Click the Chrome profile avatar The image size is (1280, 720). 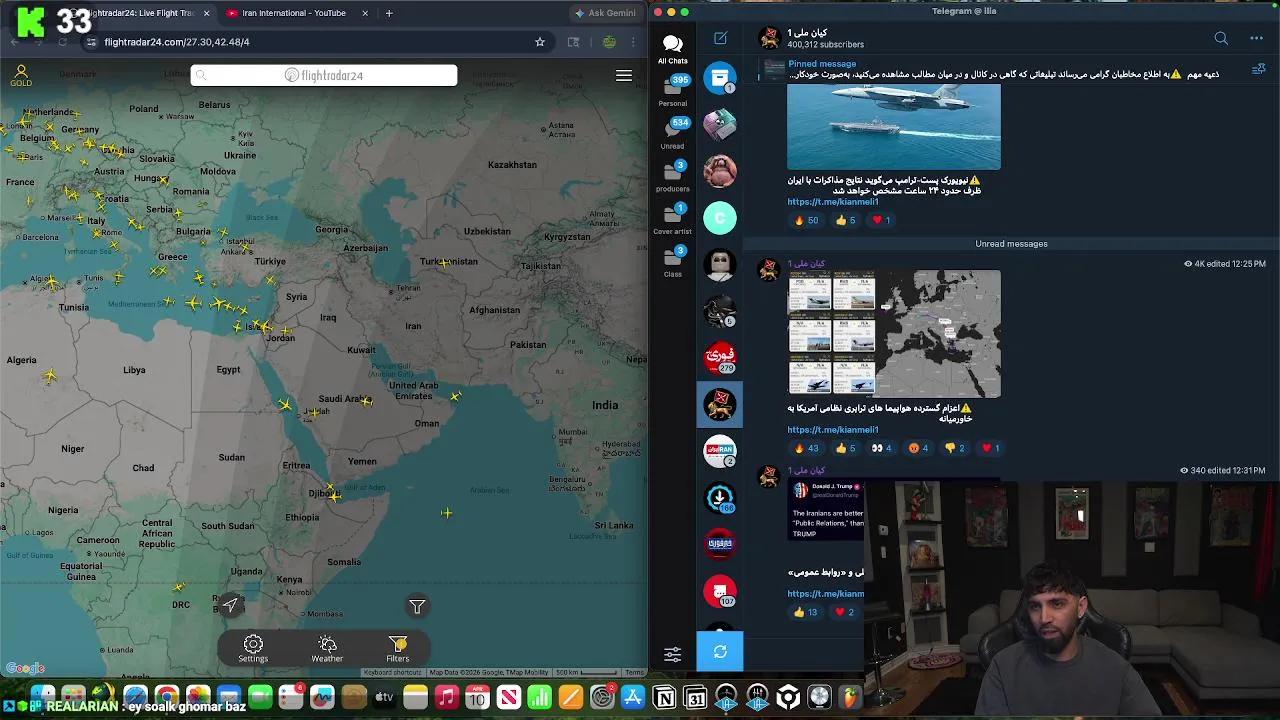pos(609,42)
